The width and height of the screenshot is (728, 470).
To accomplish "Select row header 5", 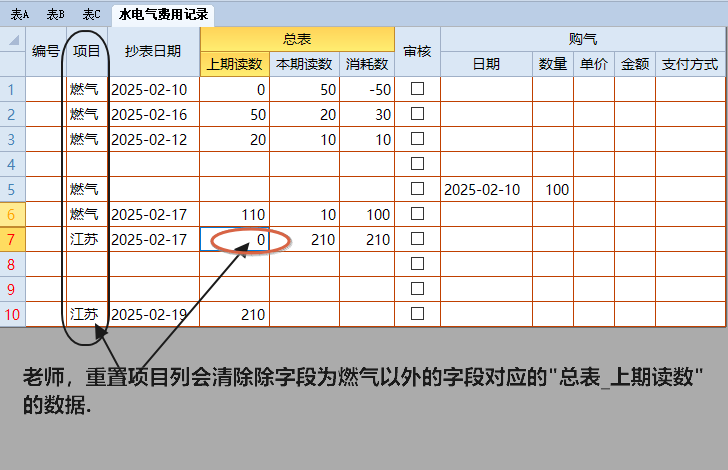I will click(x=13, y=189).
